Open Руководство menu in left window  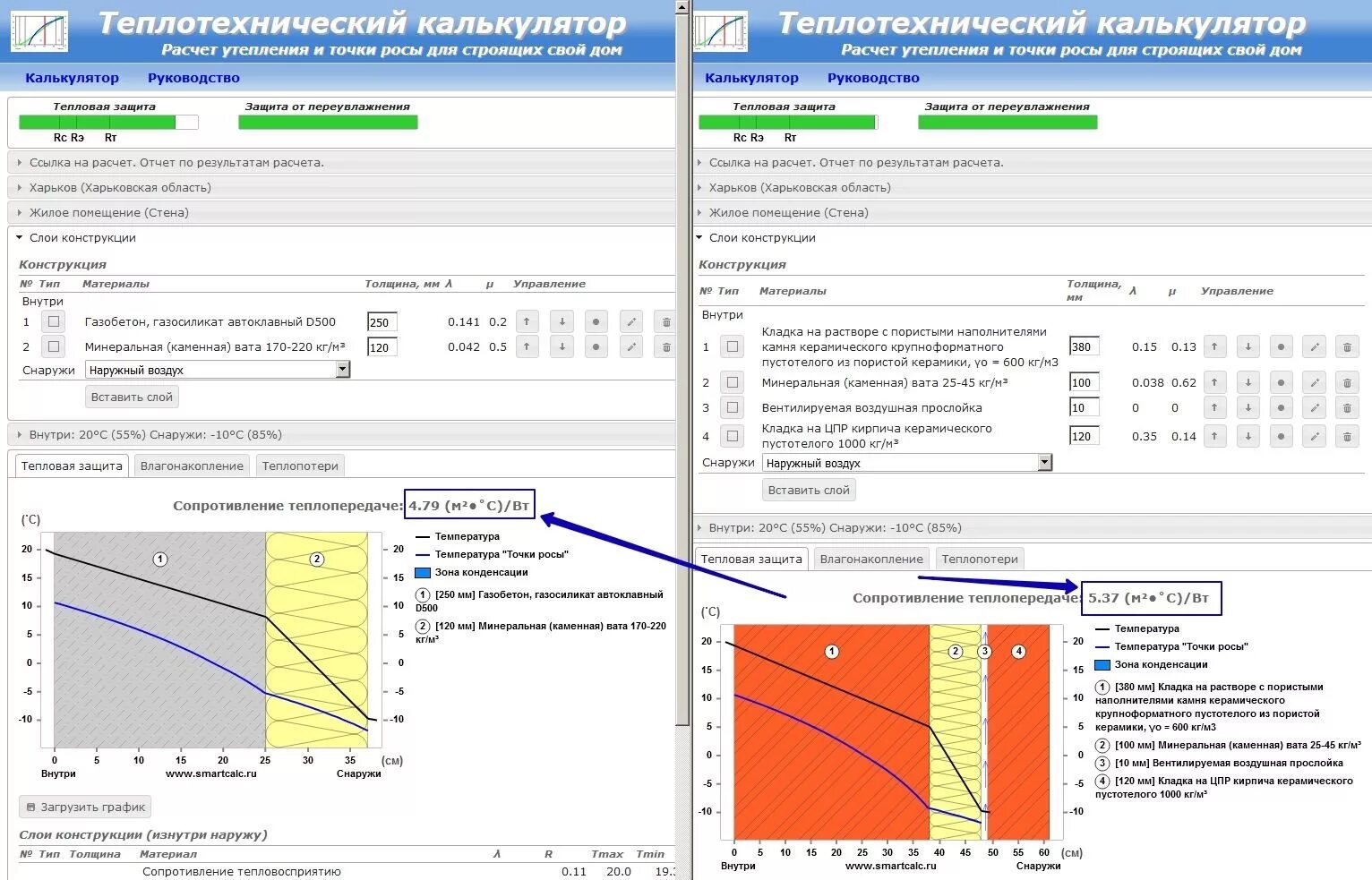[x=193, y=78]
